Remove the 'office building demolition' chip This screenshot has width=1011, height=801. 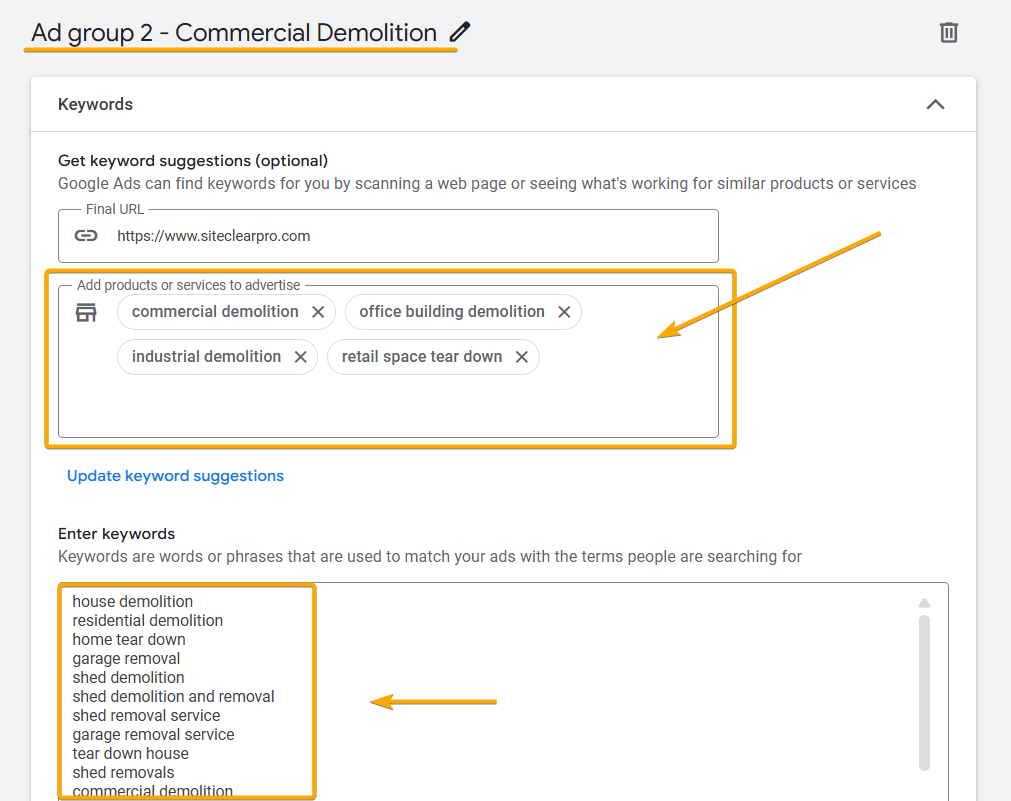(x=565, y=311)
